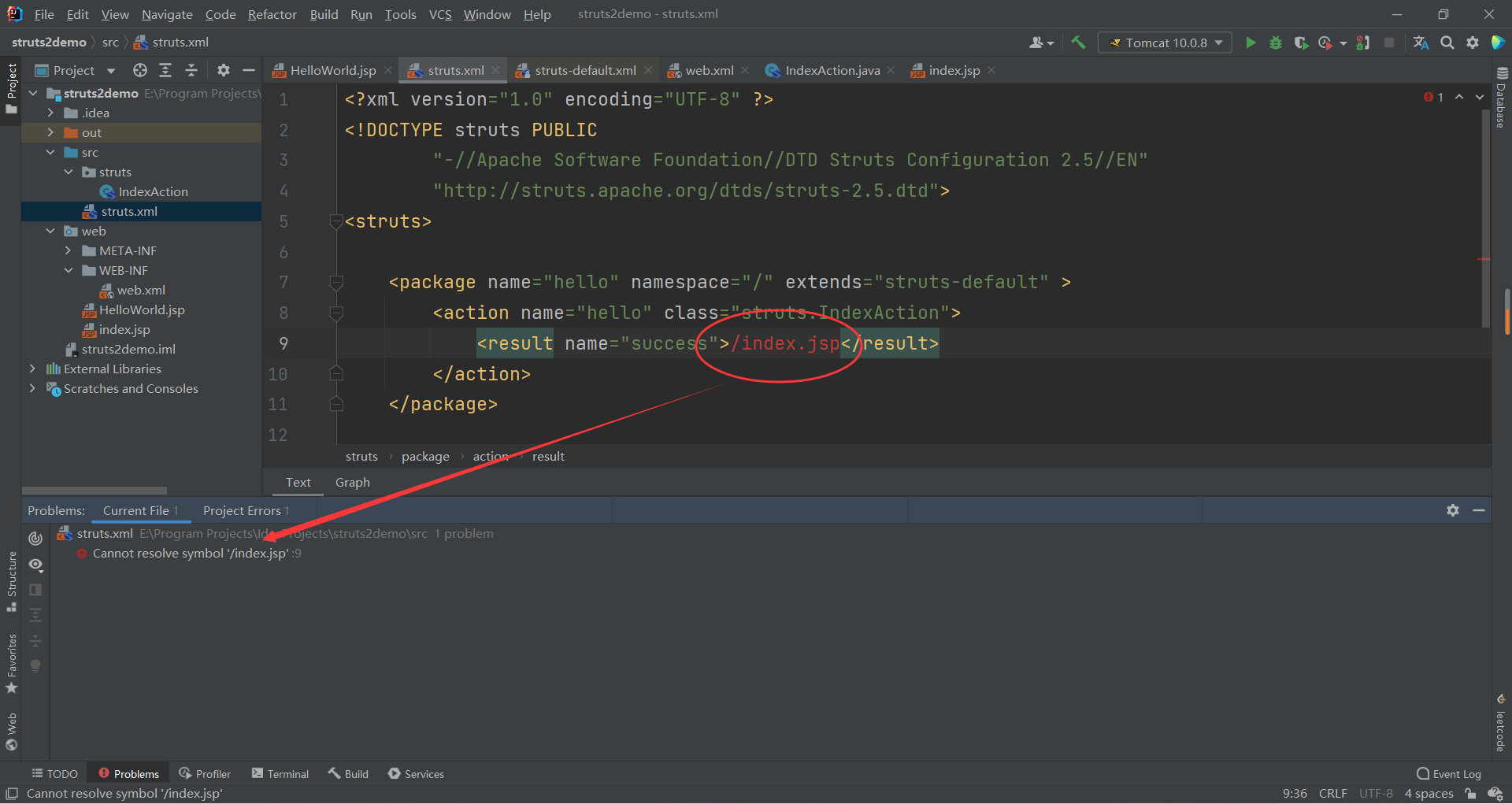
Task: Toggle the Favorites side panel
Action: (11, 664)
